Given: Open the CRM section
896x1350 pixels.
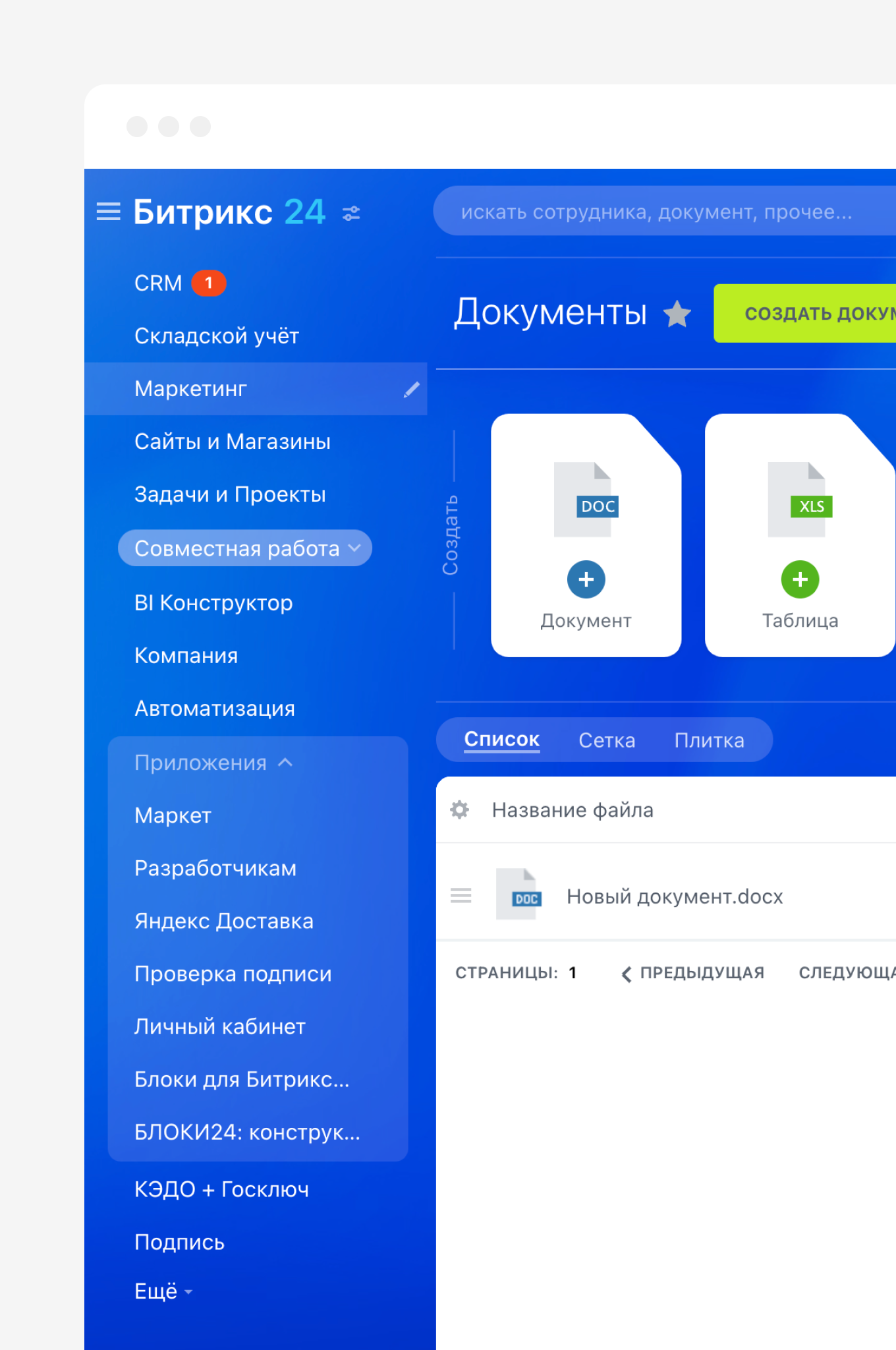Looking at the screenshot, I should (x=158, y=283).
